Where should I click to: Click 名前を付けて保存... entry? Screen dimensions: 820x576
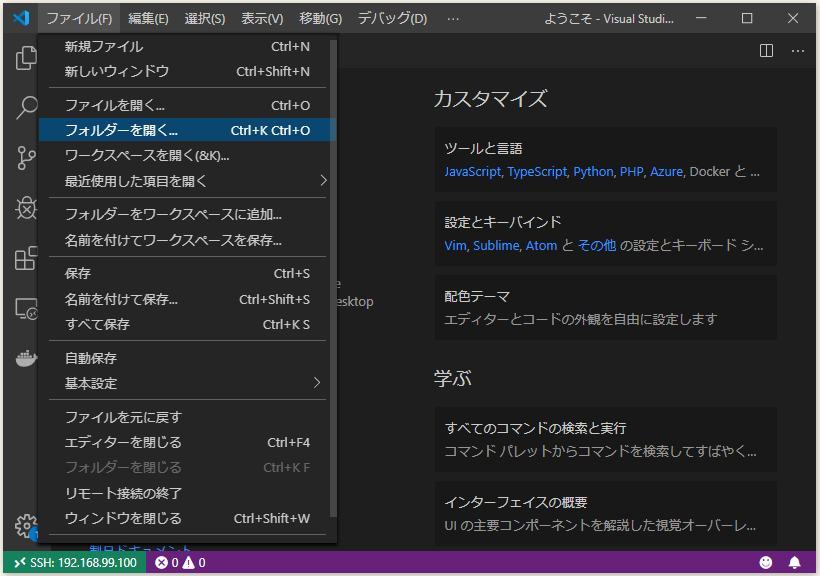pyautogui.click(x=187, y=299)
